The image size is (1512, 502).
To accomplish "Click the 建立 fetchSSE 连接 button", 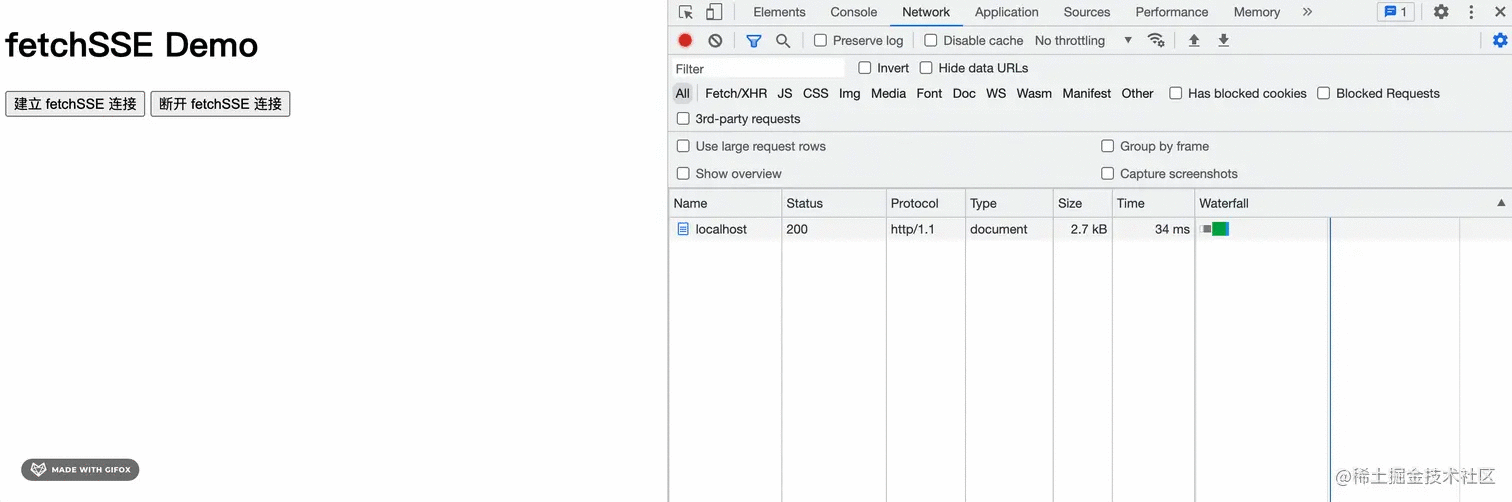I will (x=75, y=104).
